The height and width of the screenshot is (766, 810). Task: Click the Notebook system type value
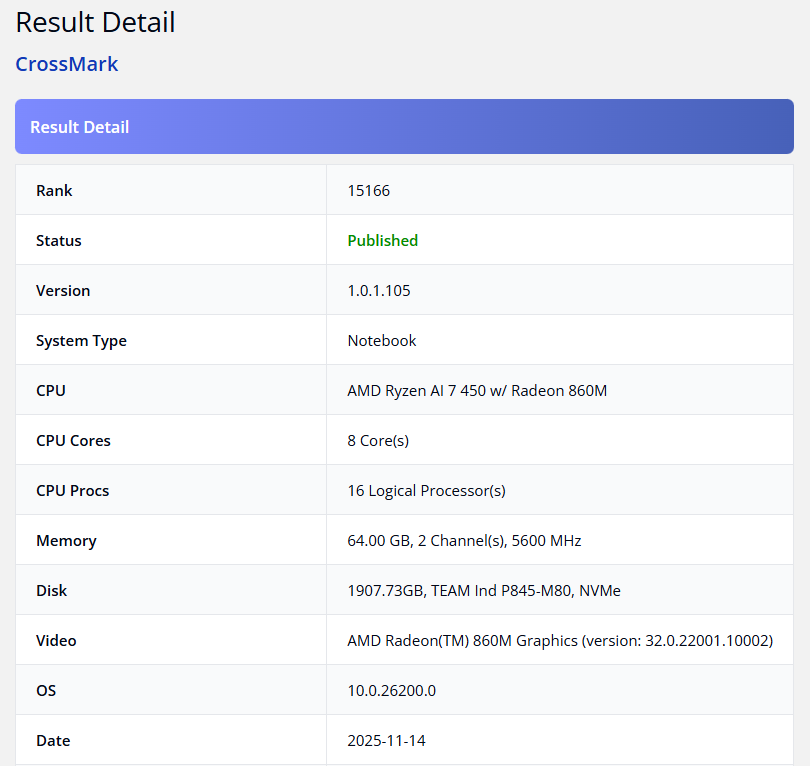[x=382, y=340]
